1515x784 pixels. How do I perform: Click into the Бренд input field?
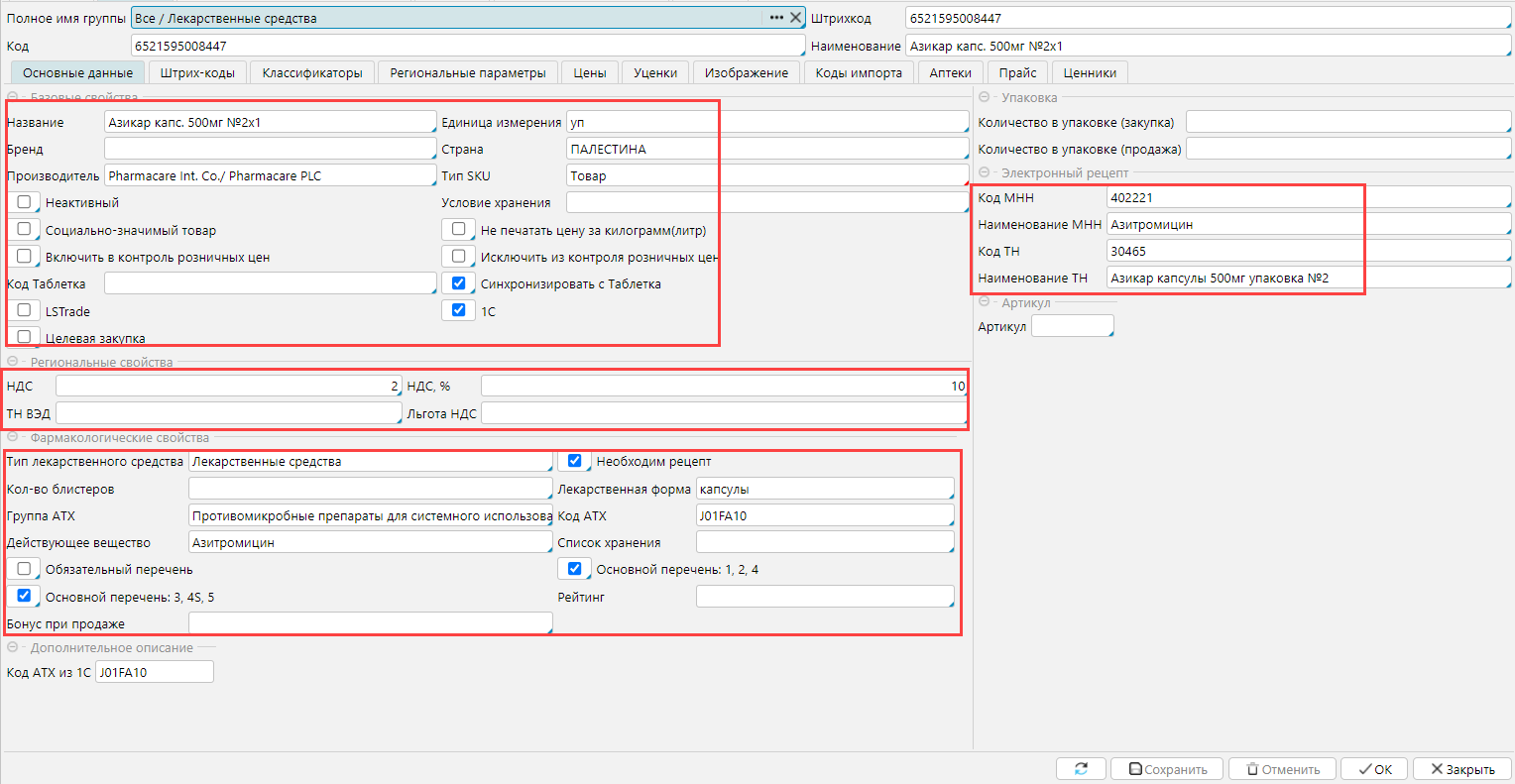(270, 149)
